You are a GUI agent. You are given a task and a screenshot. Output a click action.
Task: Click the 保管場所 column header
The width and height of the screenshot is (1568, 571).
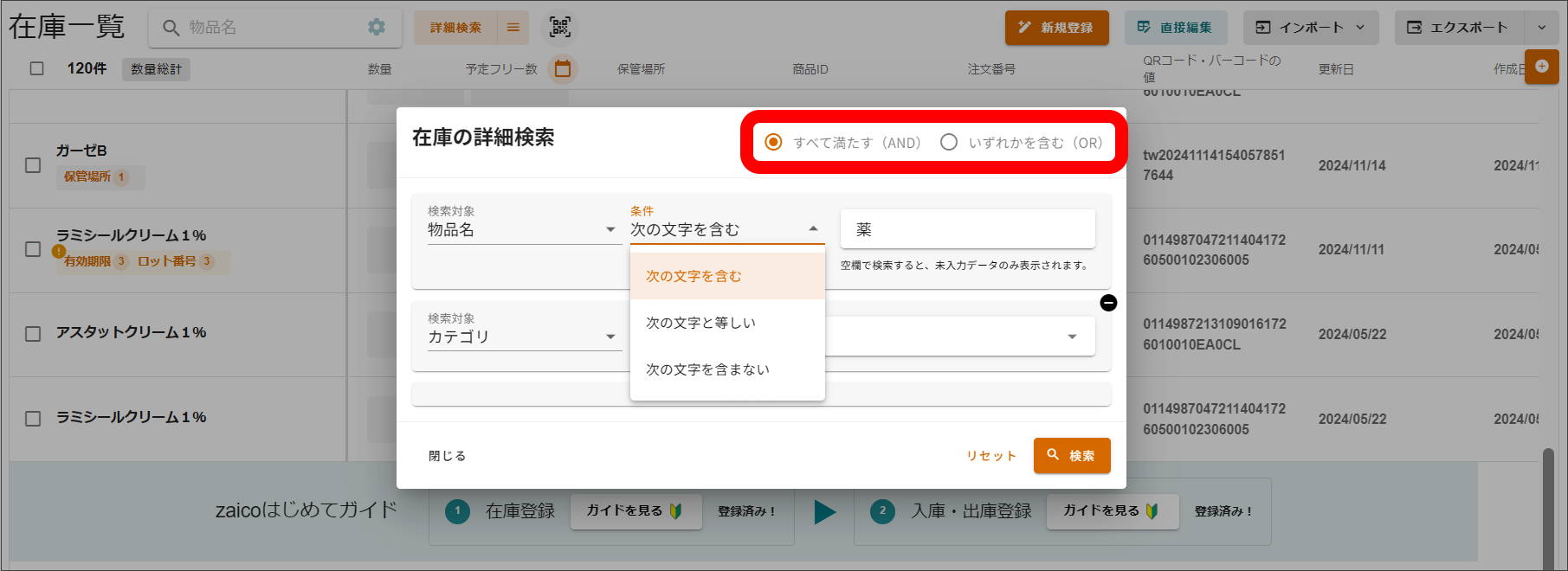[641, 69]
